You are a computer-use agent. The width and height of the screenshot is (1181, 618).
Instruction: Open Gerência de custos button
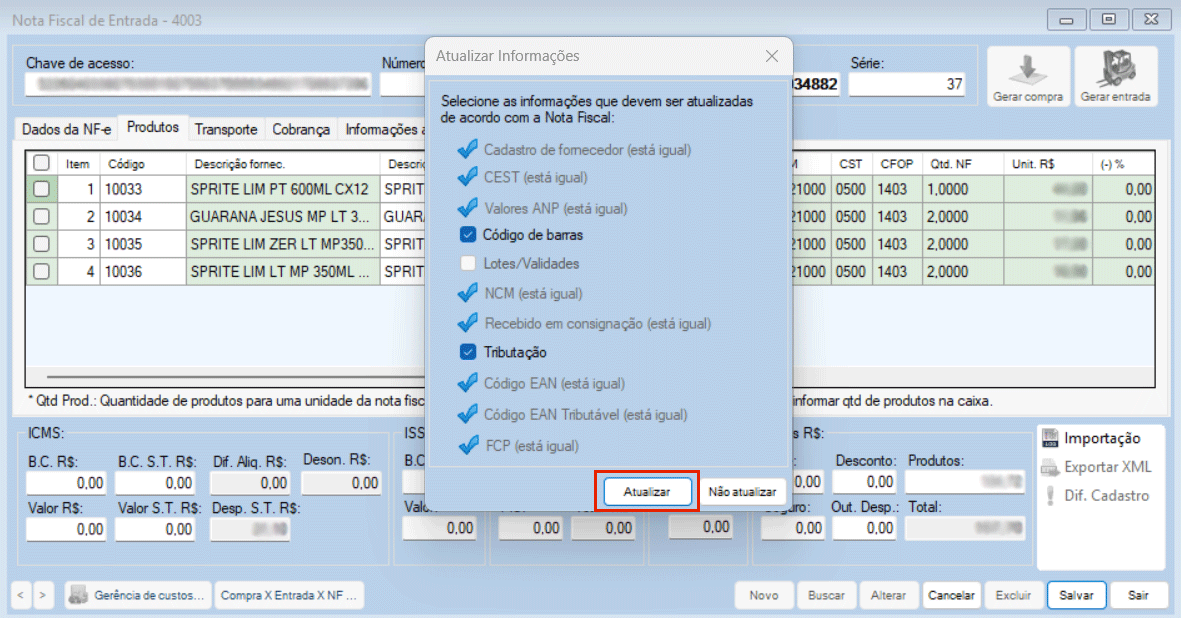coord(138,595)
